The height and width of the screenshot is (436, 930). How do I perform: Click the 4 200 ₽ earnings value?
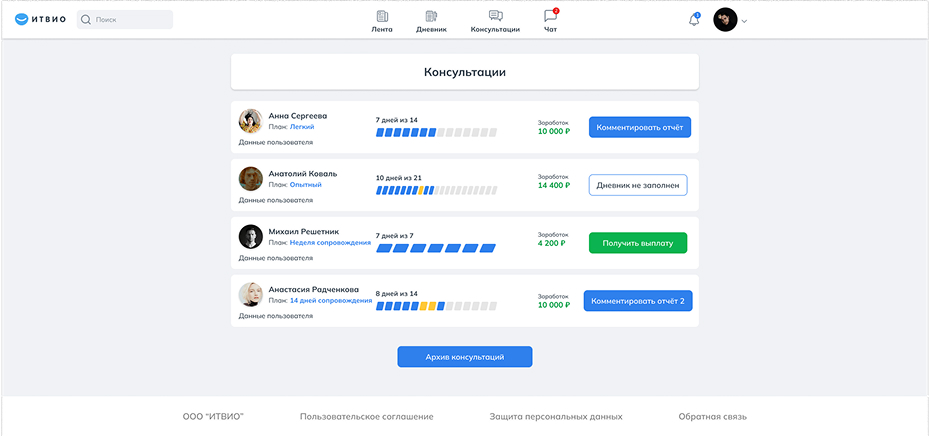(x=552, y=243)
